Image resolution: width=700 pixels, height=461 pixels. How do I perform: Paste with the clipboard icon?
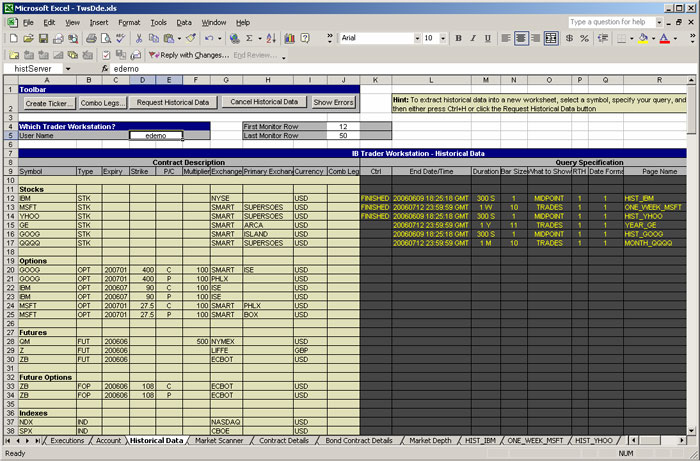coord(169,39)
